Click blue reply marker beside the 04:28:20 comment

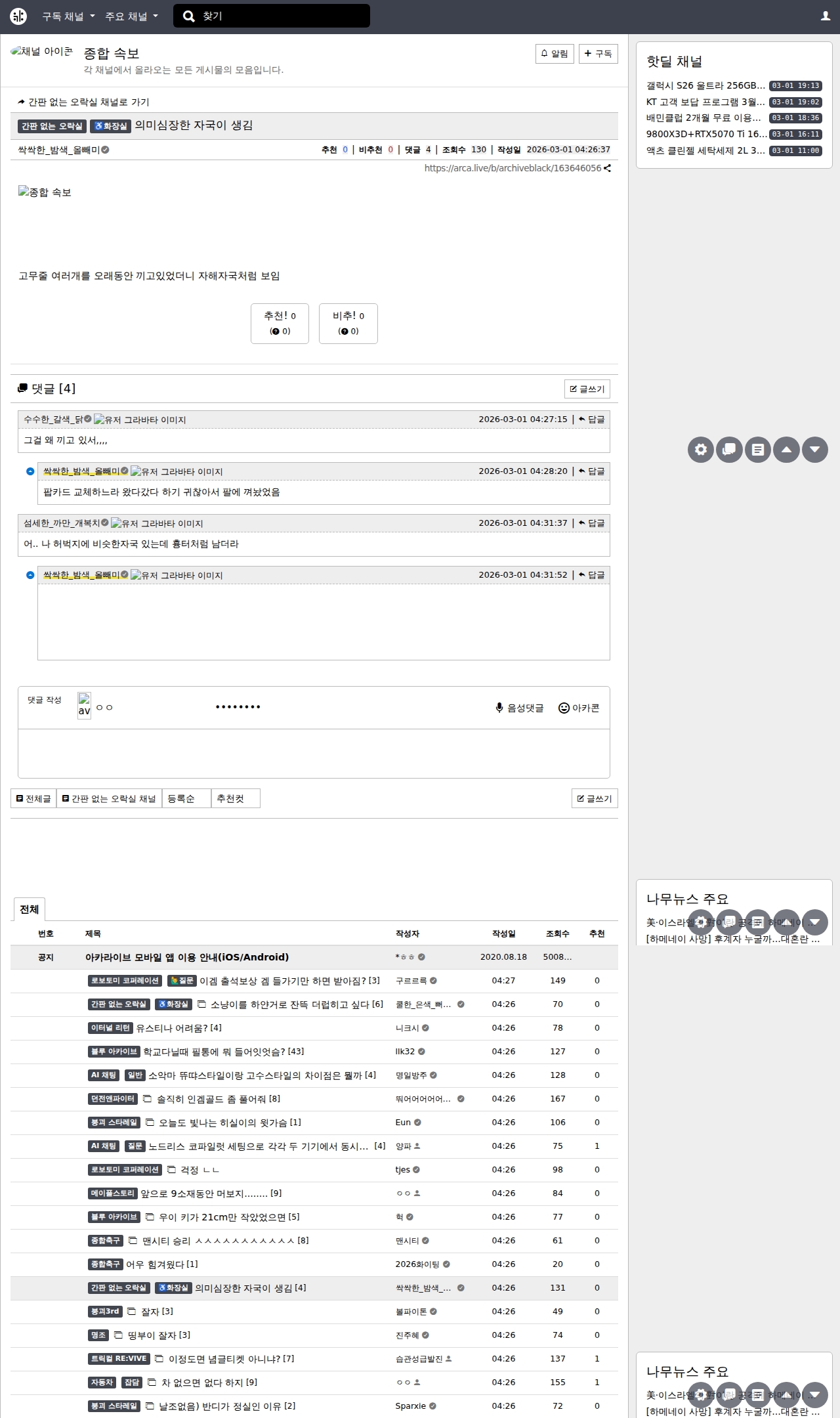coord(30,471)
